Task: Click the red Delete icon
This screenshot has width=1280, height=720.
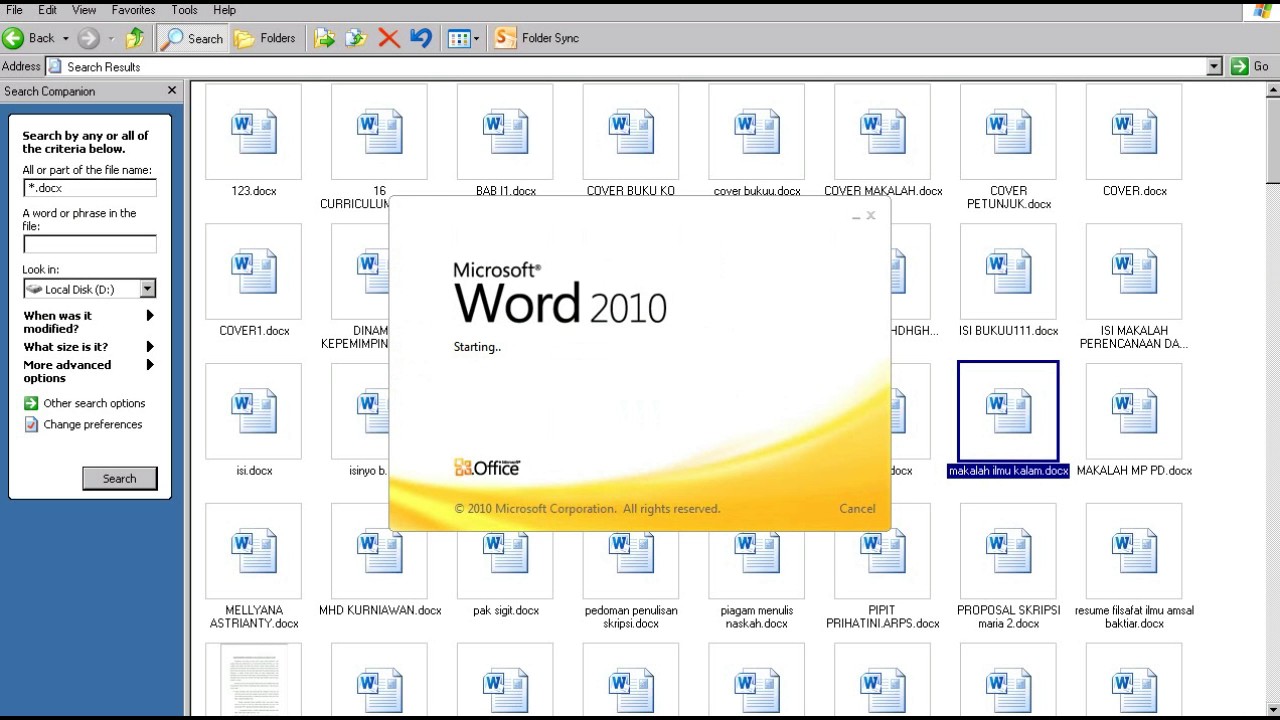Action: tap(389, 38)
